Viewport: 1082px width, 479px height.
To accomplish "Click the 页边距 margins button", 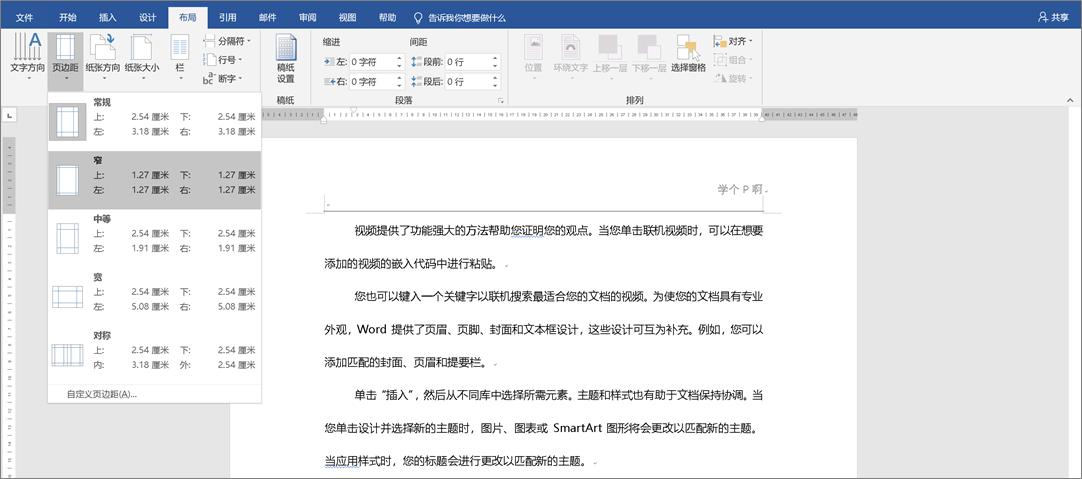I will tap(66, 59).
